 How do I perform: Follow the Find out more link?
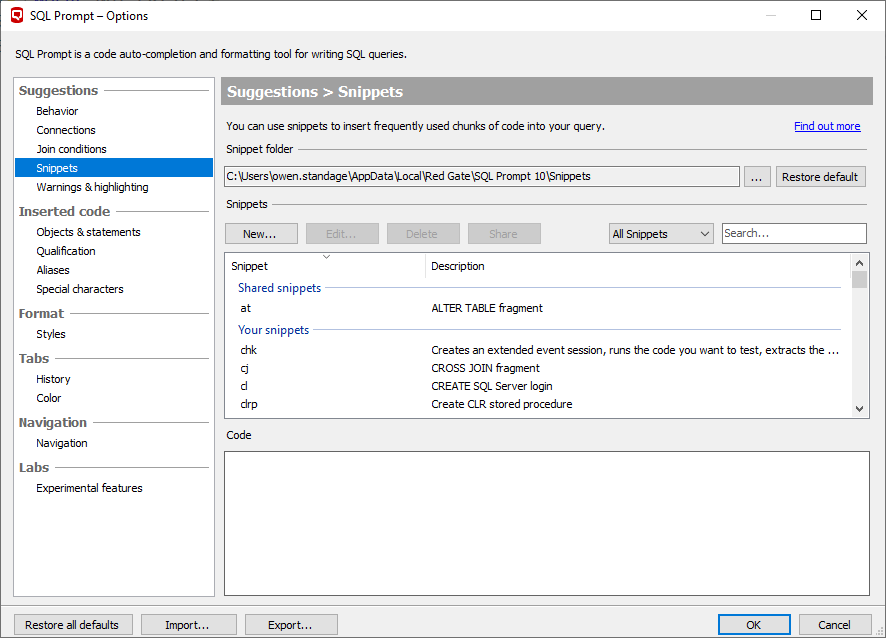827,126
